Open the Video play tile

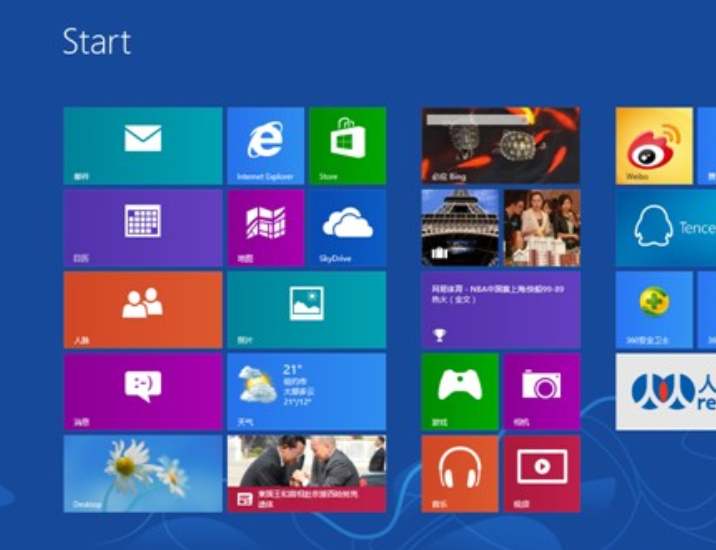click(x=542, y=474)
